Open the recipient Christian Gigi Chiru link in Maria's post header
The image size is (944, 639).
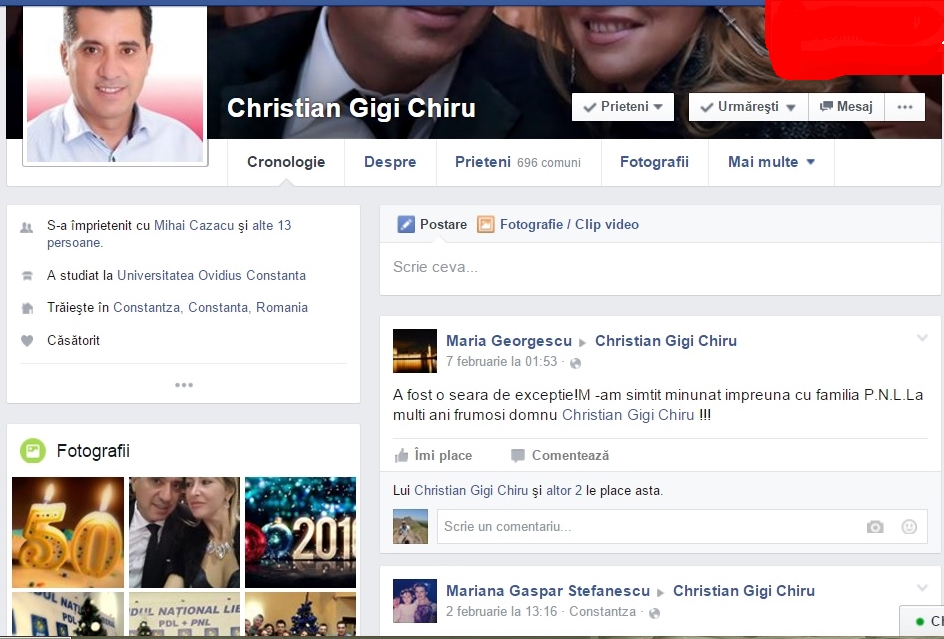666,341
